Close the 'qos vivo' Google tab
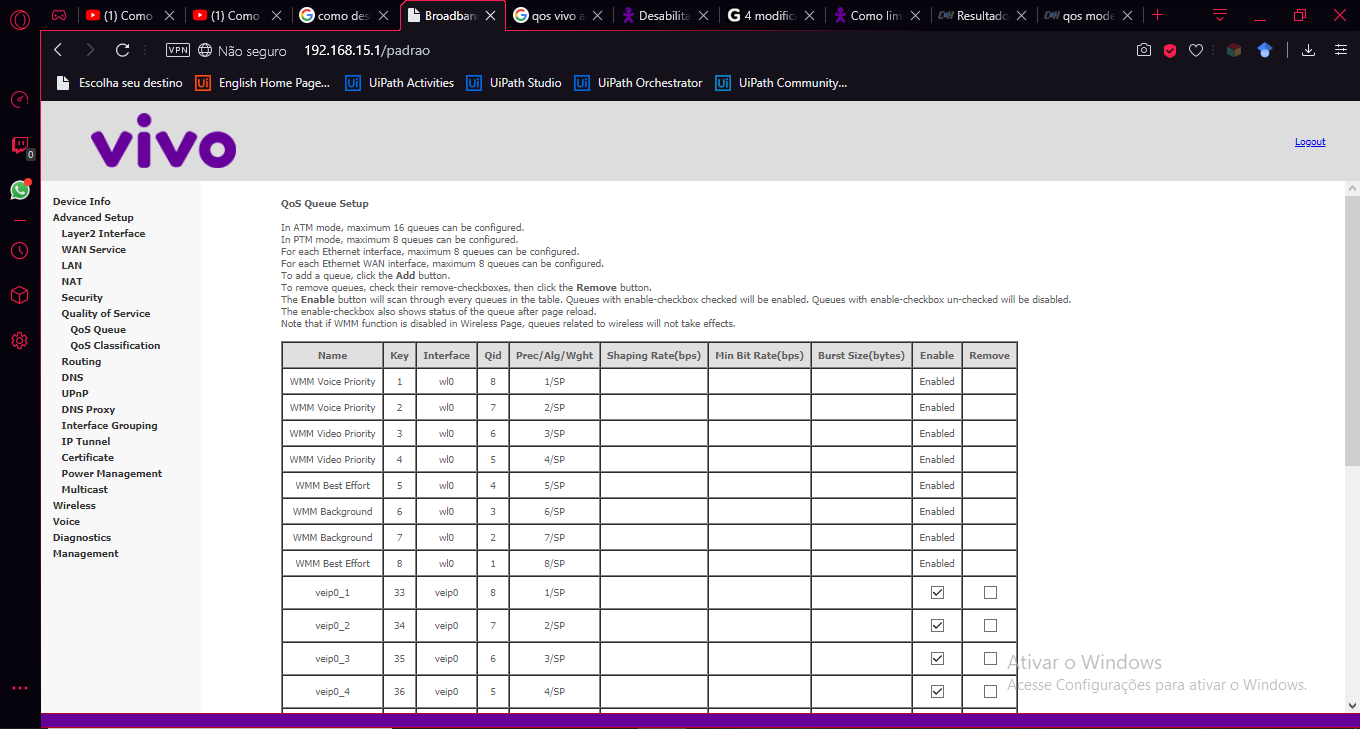This screenshot has height=729, width=1360. [596, 16]
